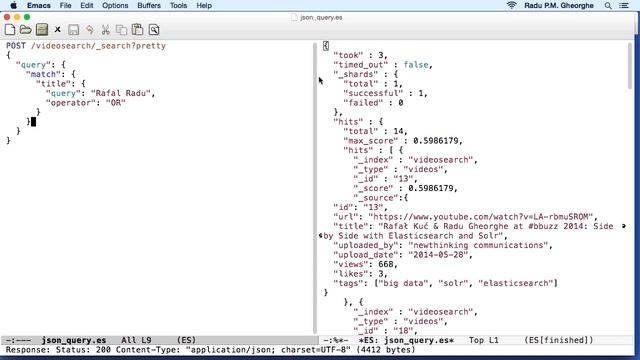Click the Wi-Fi status icon
This screenshot has width=640, height=360.
[x=511, y=5]
